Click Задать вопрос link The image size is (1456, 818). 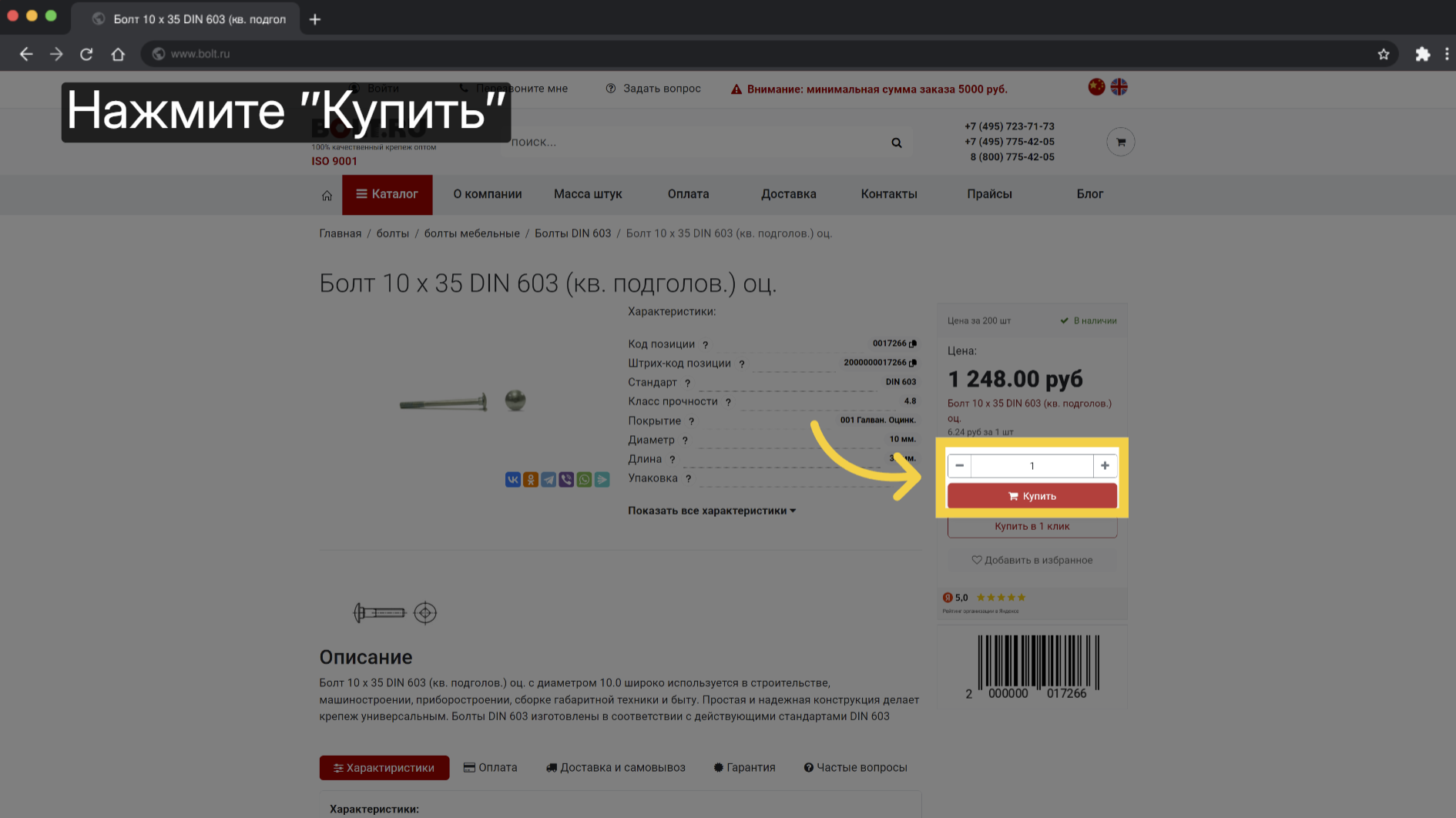click(x=653, y=89)
